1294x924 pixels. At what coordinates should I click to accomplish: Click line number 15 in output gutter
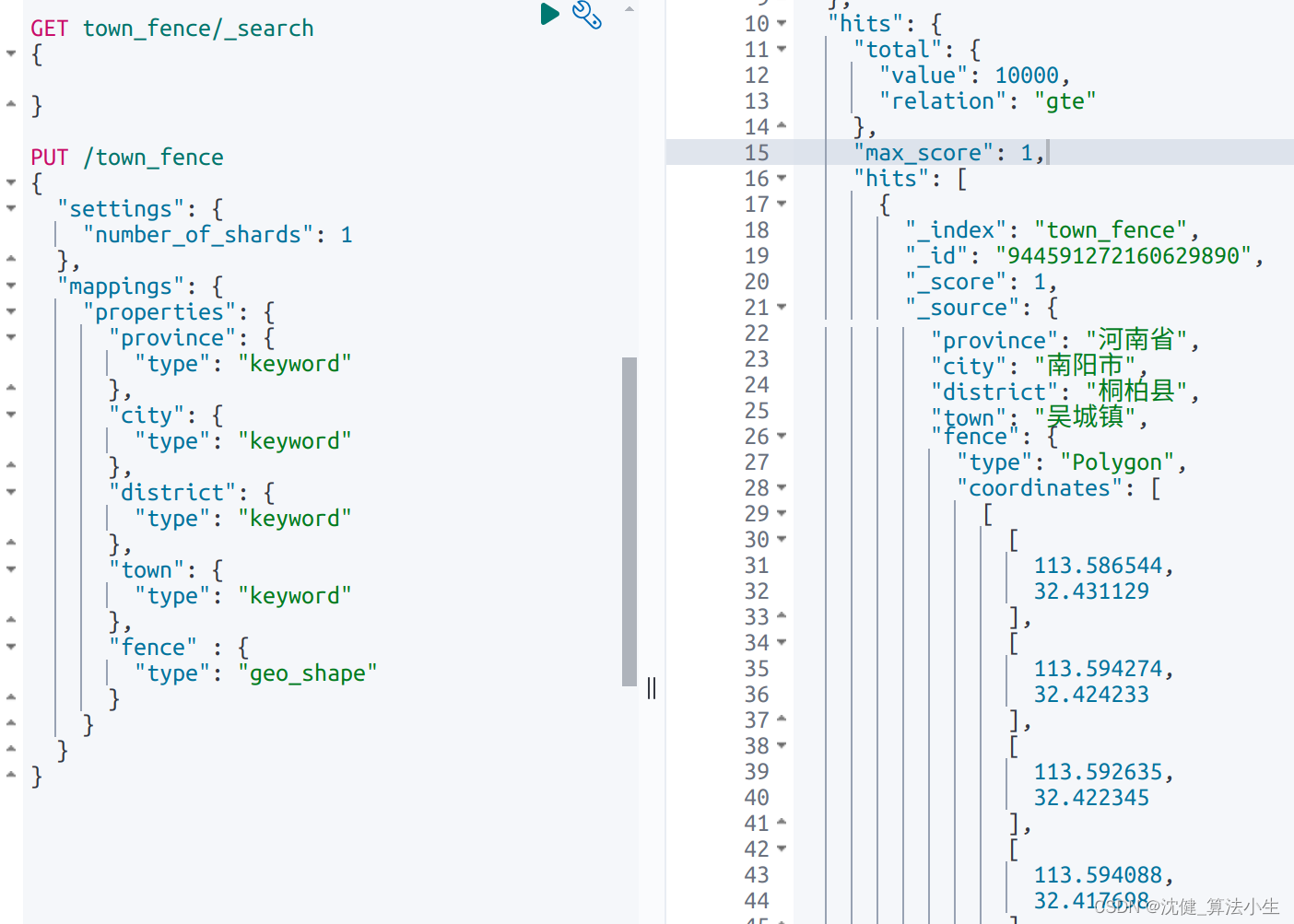pyautogui.click(x=757, y=153)
